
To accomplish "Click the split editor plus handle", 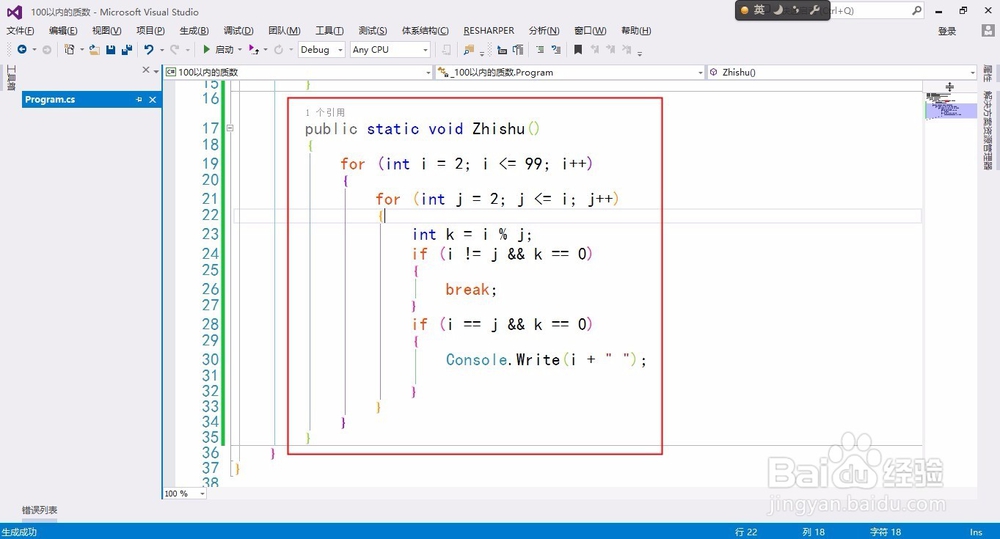I will click(950, 86).
